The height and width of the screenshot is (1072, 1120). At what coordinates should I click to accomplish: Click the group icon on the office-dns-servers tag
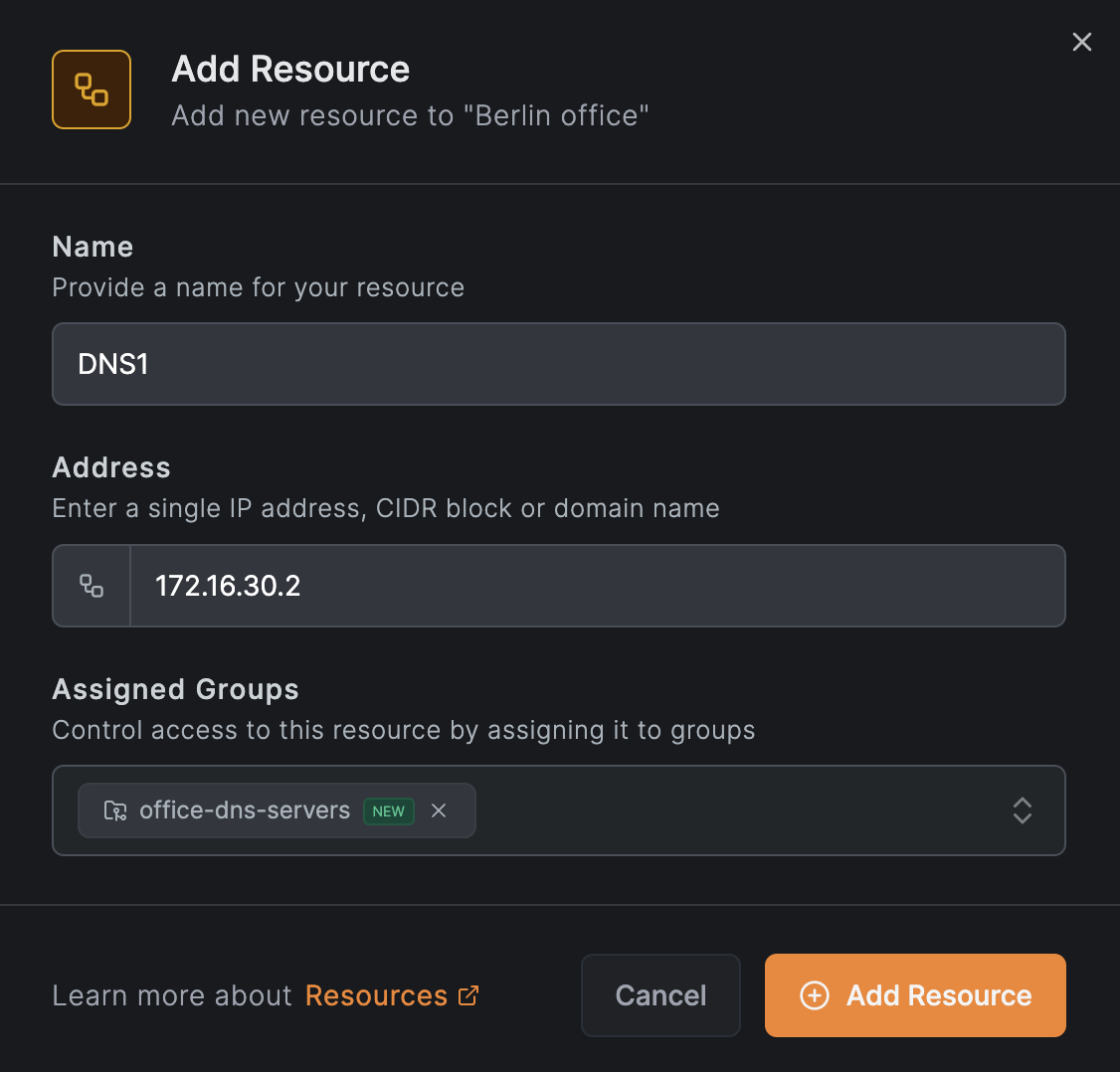[x=115, y=811]
